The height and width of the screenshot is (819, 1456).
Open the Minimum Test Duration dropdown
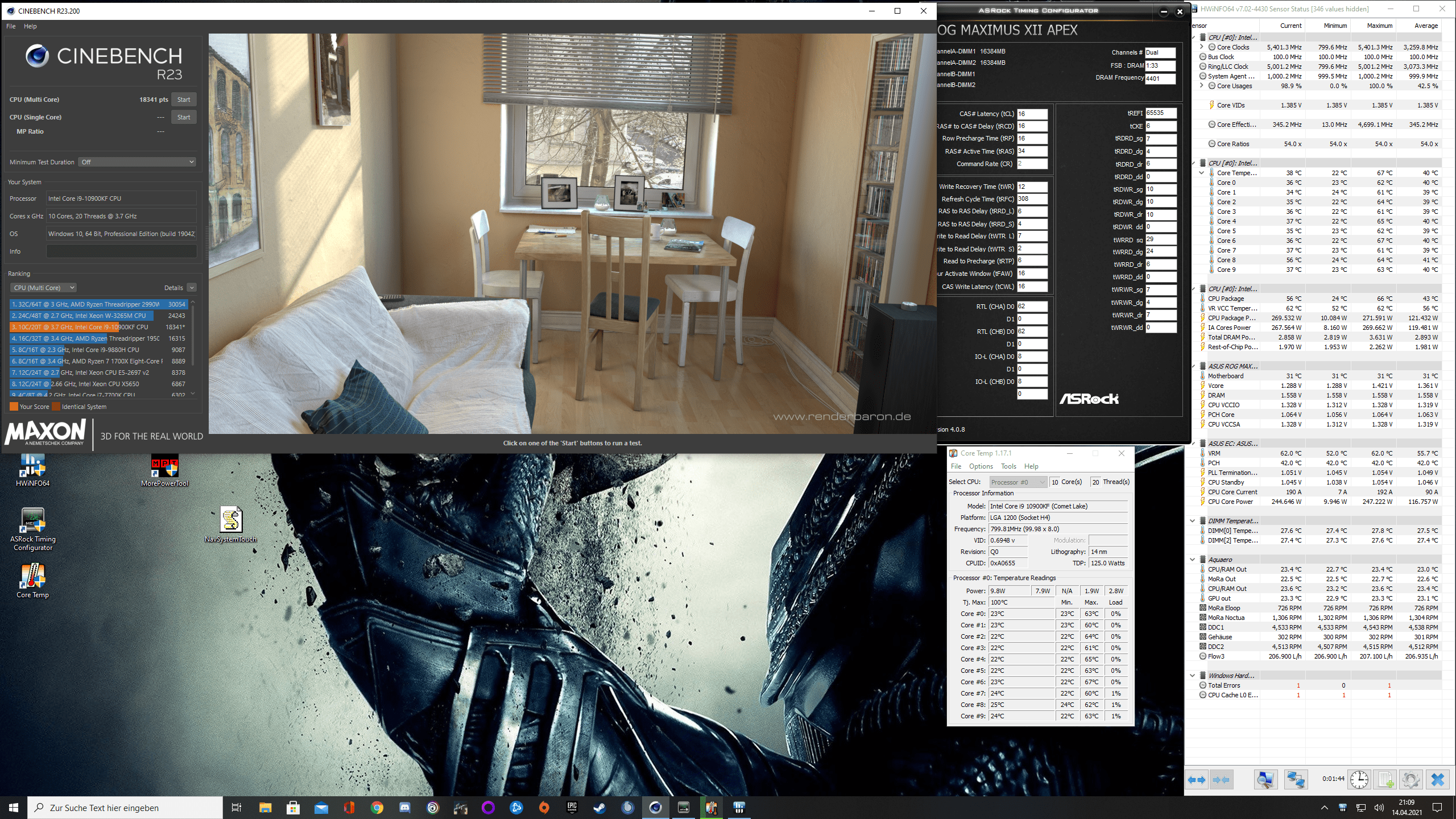pos(137,162)
